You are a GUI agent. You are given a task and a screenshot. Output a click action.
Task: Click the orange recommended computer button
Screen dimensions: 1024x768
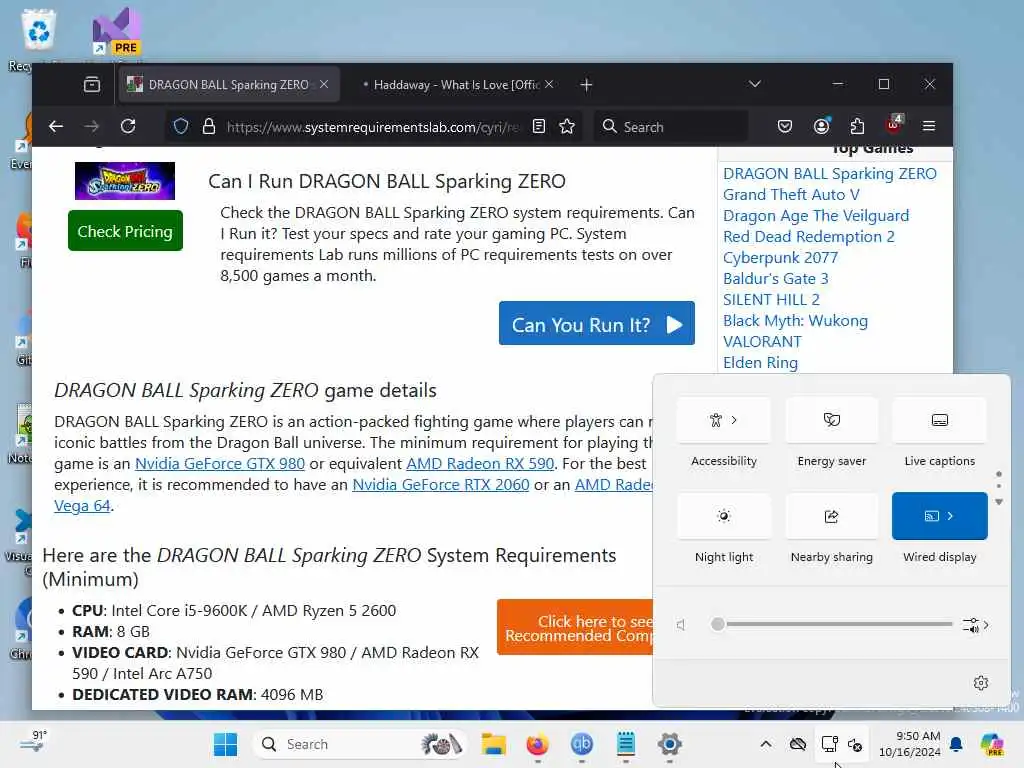tap(575, 627)
